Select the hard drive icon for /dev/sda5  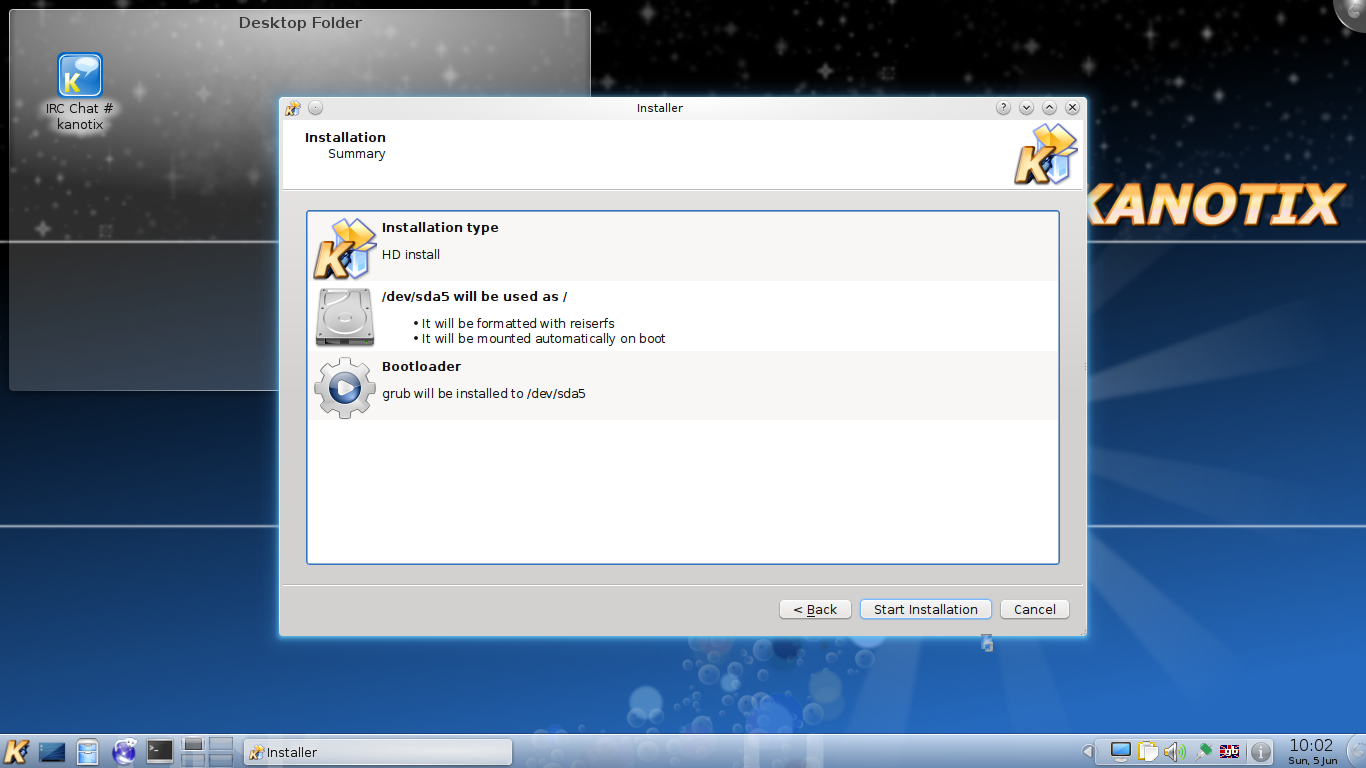tap(345, 317)
